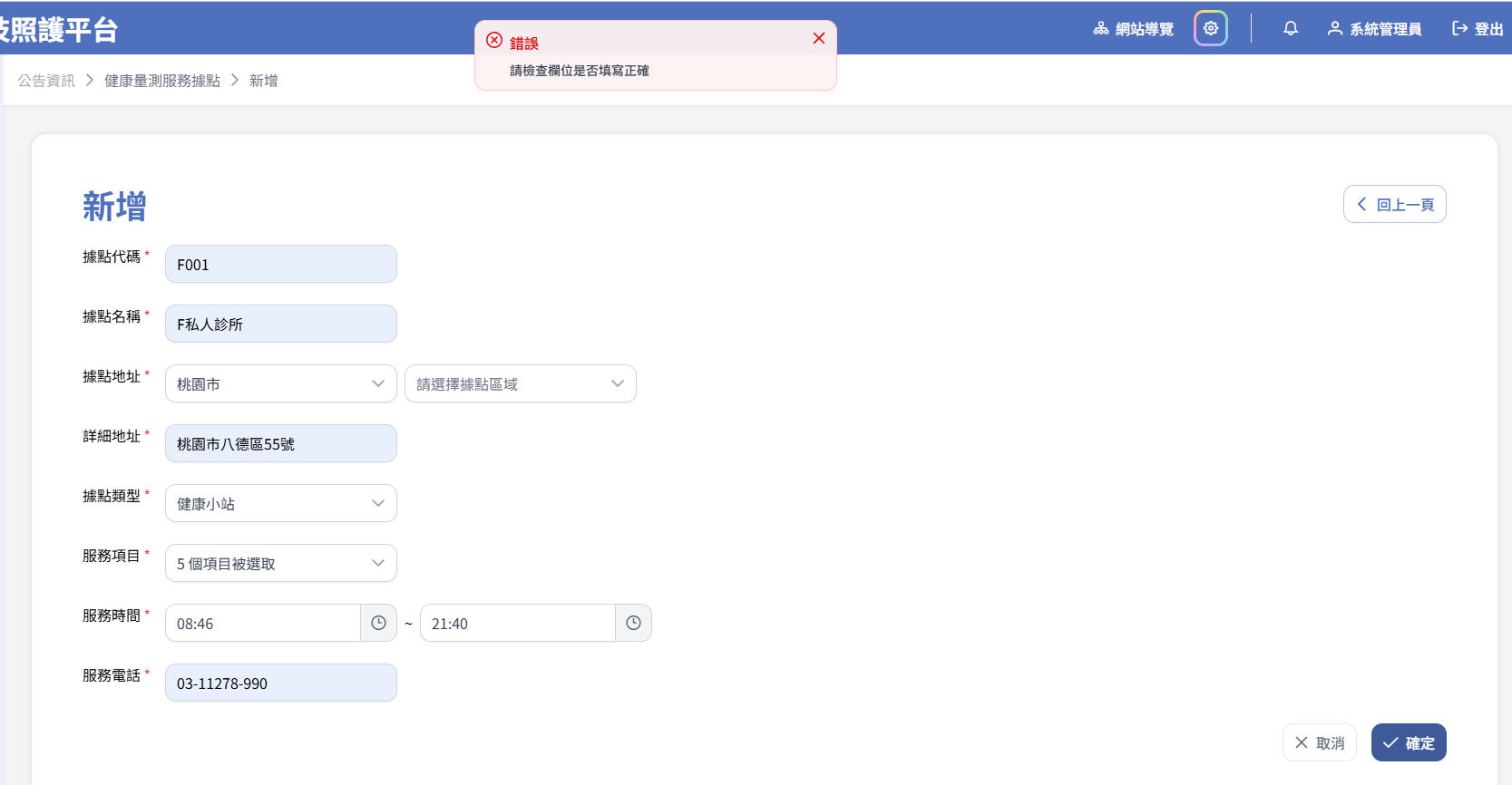Focus the 據點代碼 field containing F001
Viewport: 1512px width, 785px height.
(x=280, y=264)
